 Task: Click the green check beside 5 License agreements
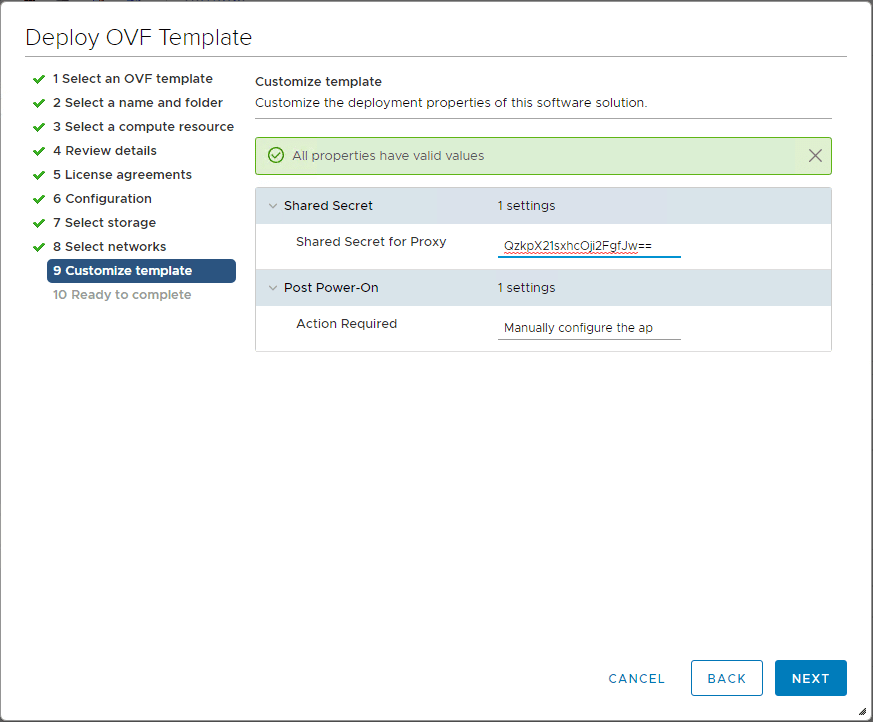click(x=37, y=174)
